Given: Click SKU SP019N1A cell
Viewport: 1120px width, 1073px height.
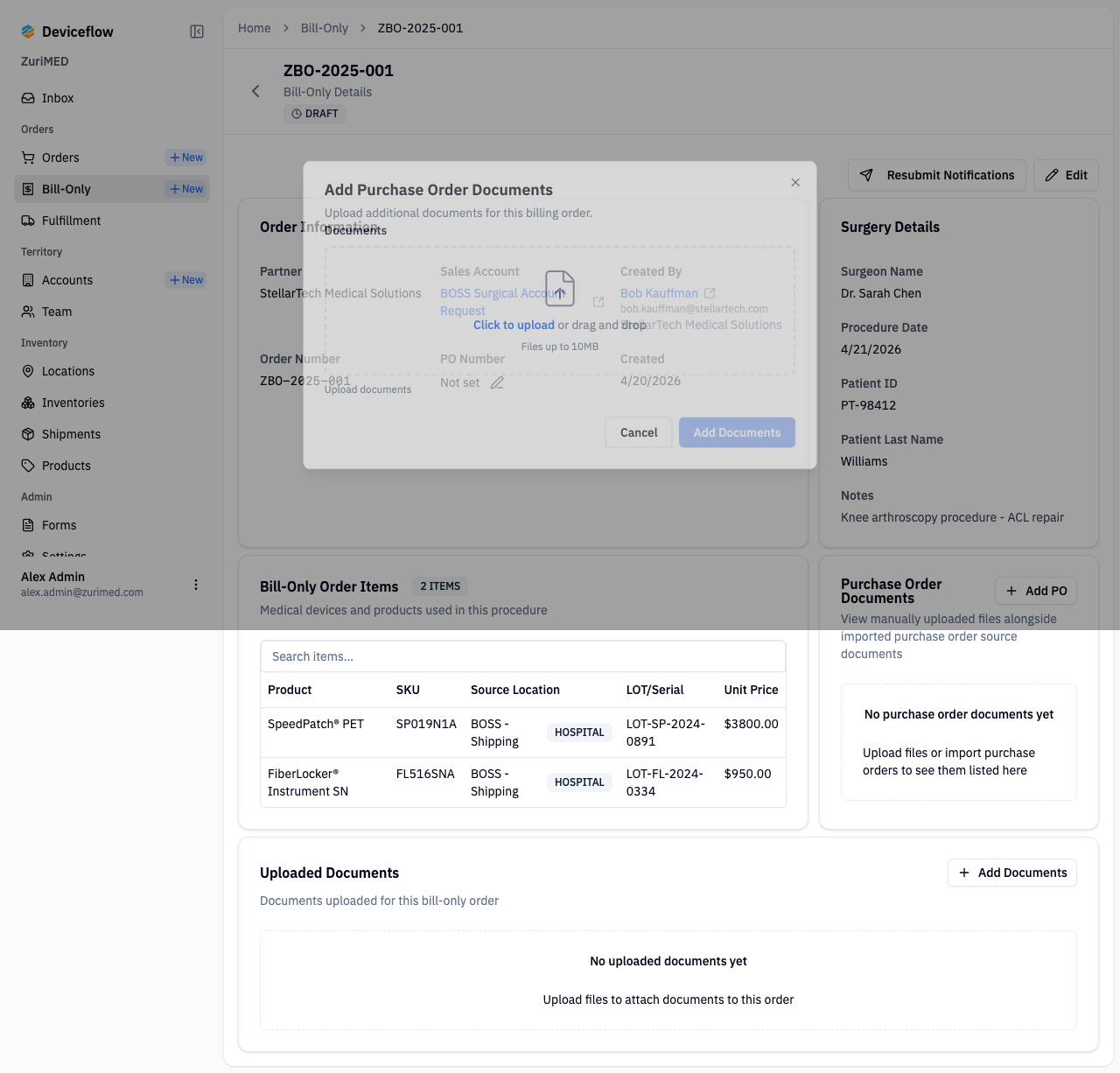Looking at the screenshot, I should (426, 724).
